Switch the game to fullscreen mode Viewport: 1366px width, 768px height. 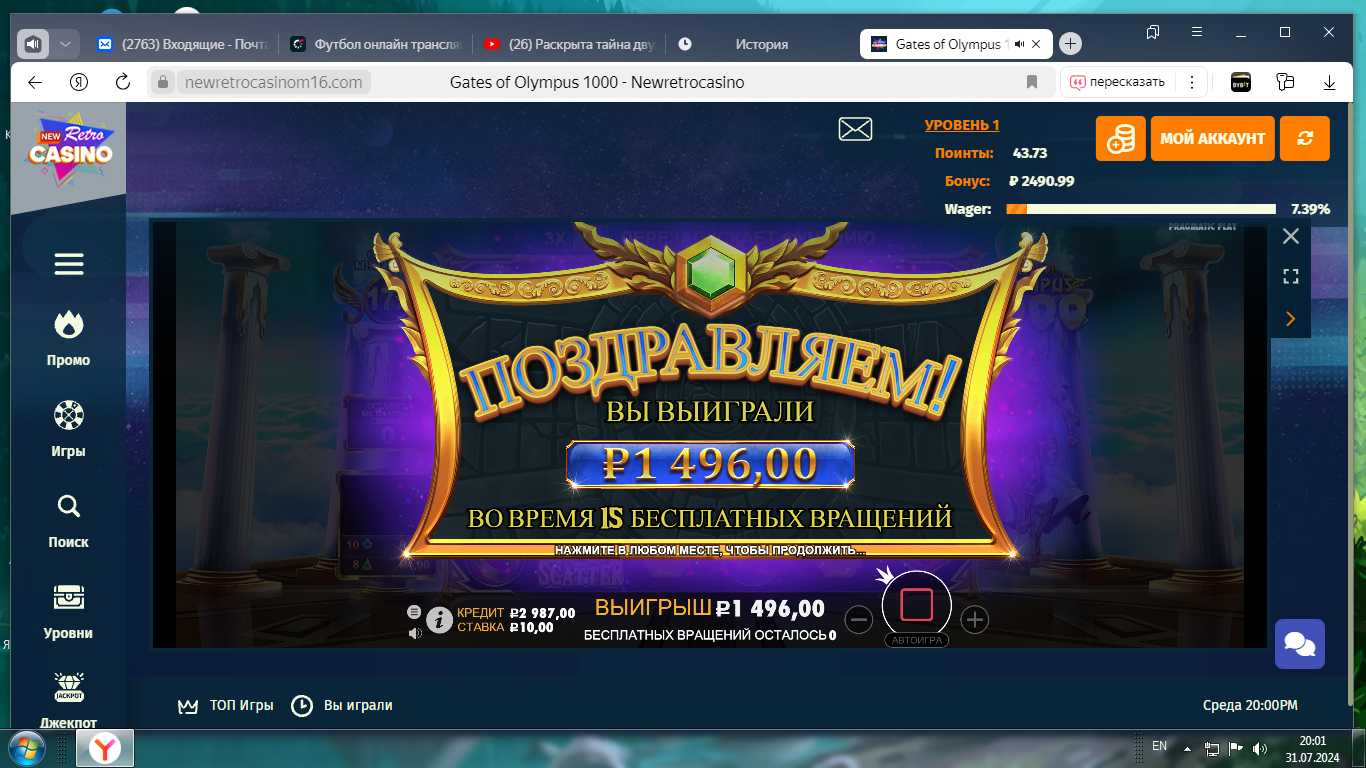(1291, 277)
